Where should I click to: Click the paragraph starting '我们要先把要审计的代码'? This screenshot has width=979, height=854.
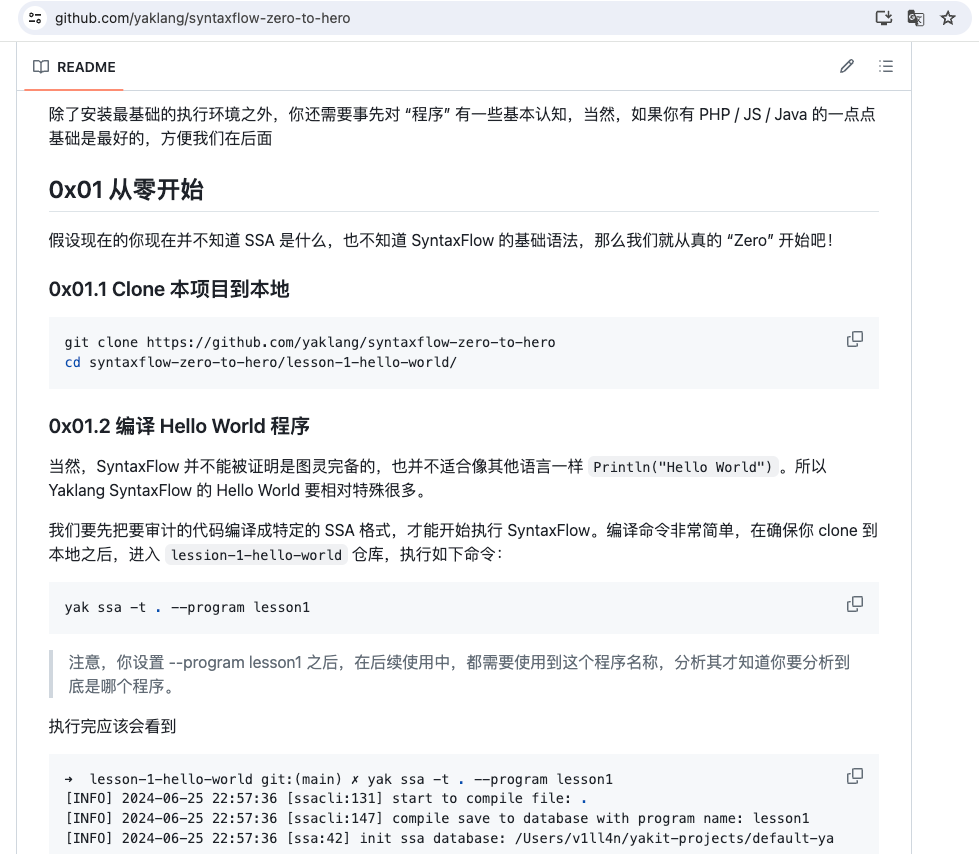[x=463, y=542]
